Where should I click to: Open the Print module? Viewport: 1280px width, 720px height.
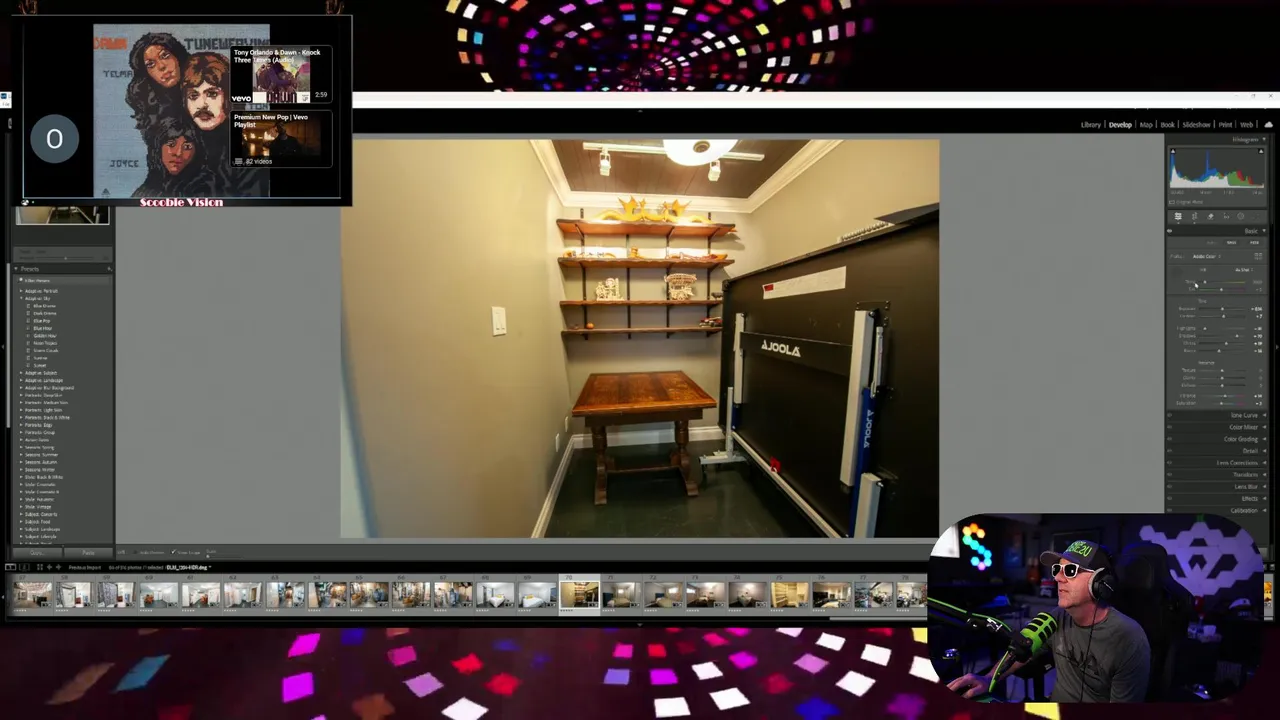(x=1225, y=125)
